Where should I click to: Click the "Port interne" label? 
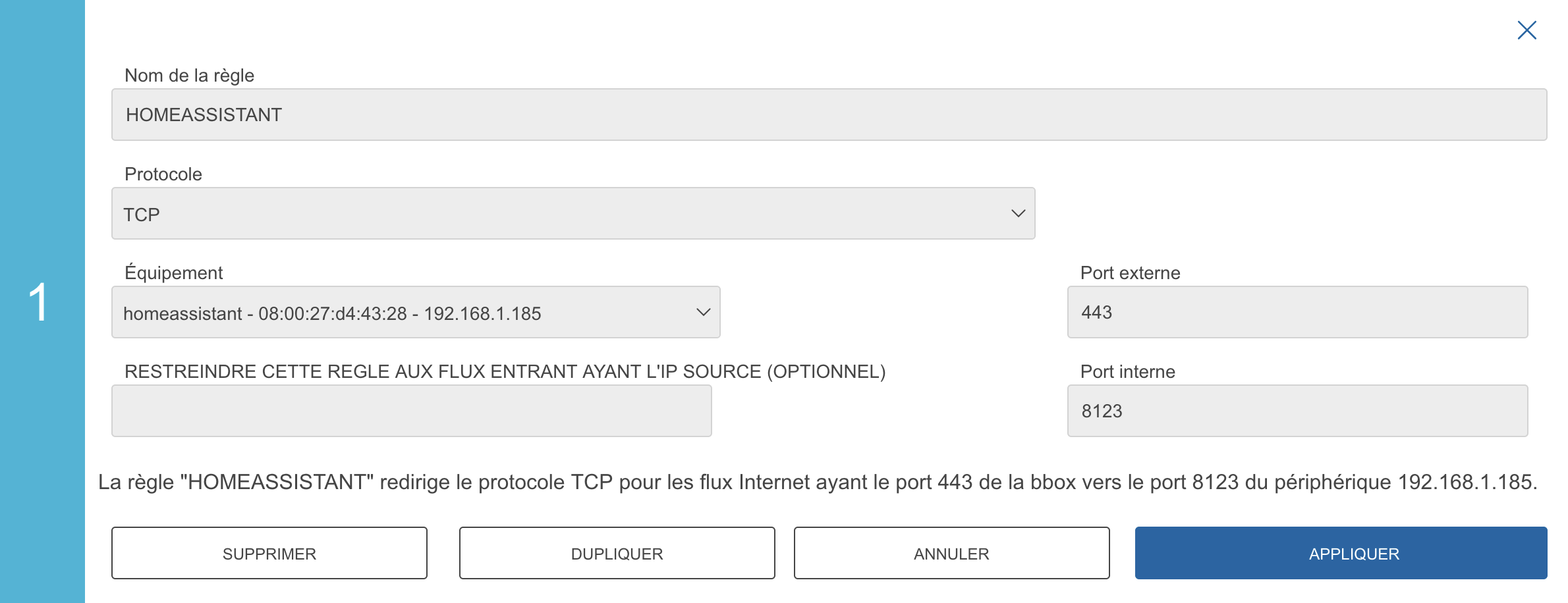(1127, 372)
